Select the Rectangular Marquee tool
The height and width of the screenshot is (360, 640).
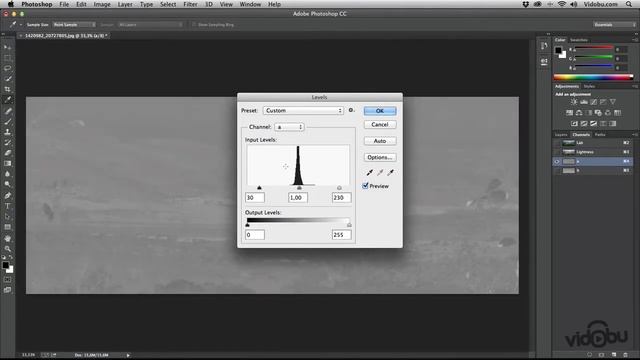(7, 58)
